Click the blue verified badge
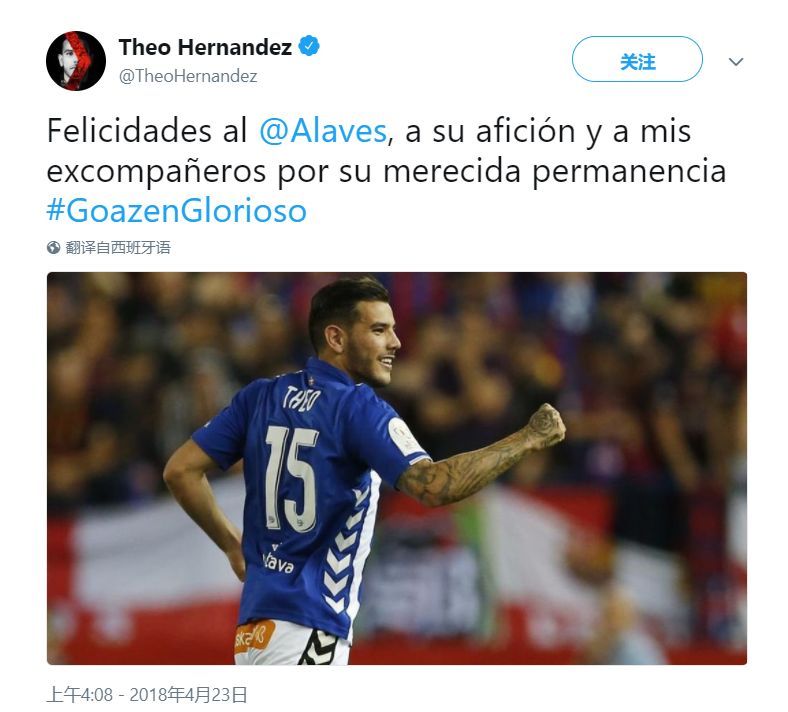Screen dimensions: 788x712 [309, 46]
